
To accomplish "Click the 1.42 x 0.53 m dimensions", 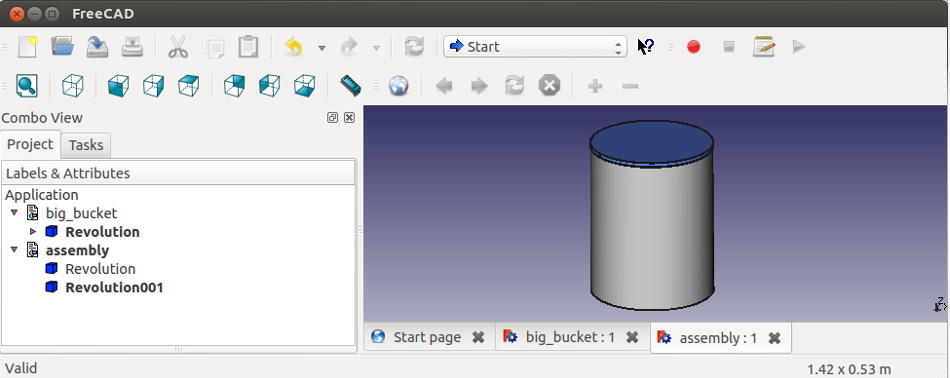I will click(849, 369).
